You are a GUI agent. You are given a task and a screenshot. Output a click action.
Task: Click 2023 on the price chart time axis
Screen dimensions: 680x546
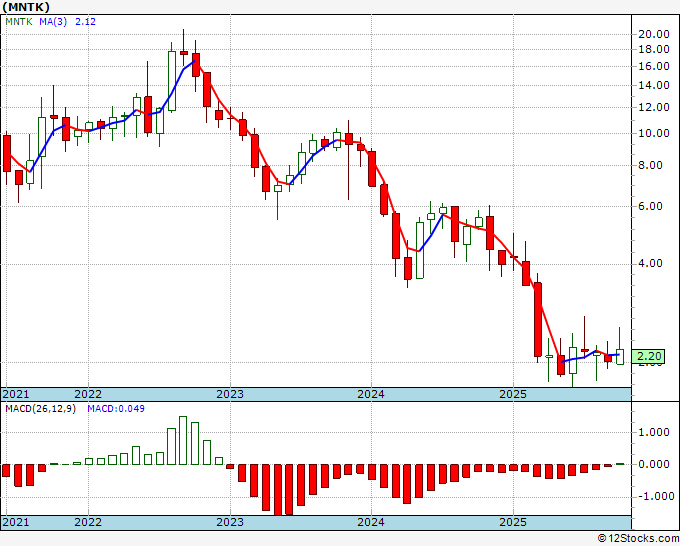(x=230, y=394)
